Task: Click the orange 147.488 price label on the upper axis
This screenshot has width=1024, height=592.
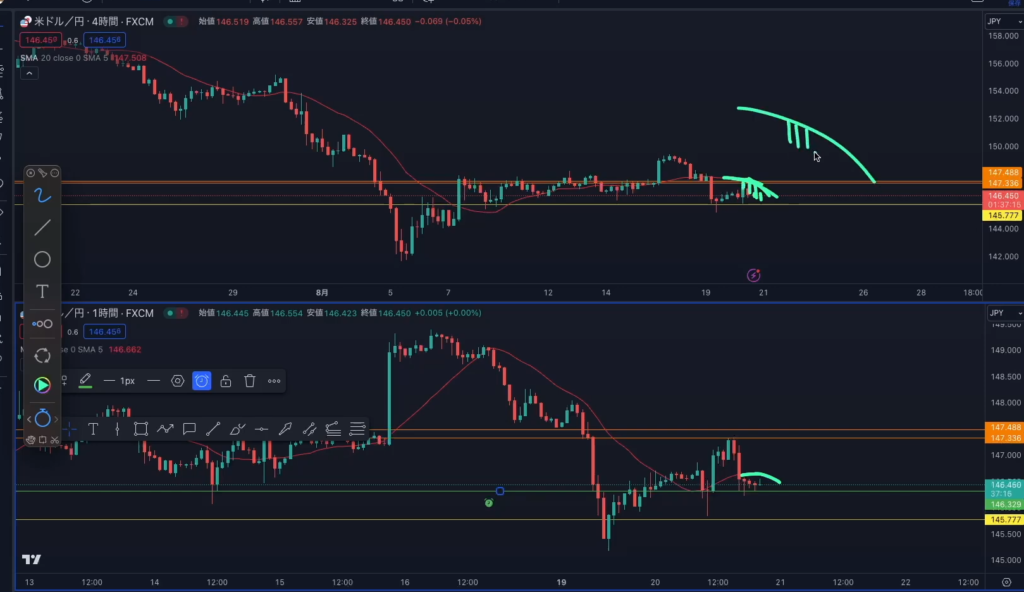Action: click(x=1003, y=173)
